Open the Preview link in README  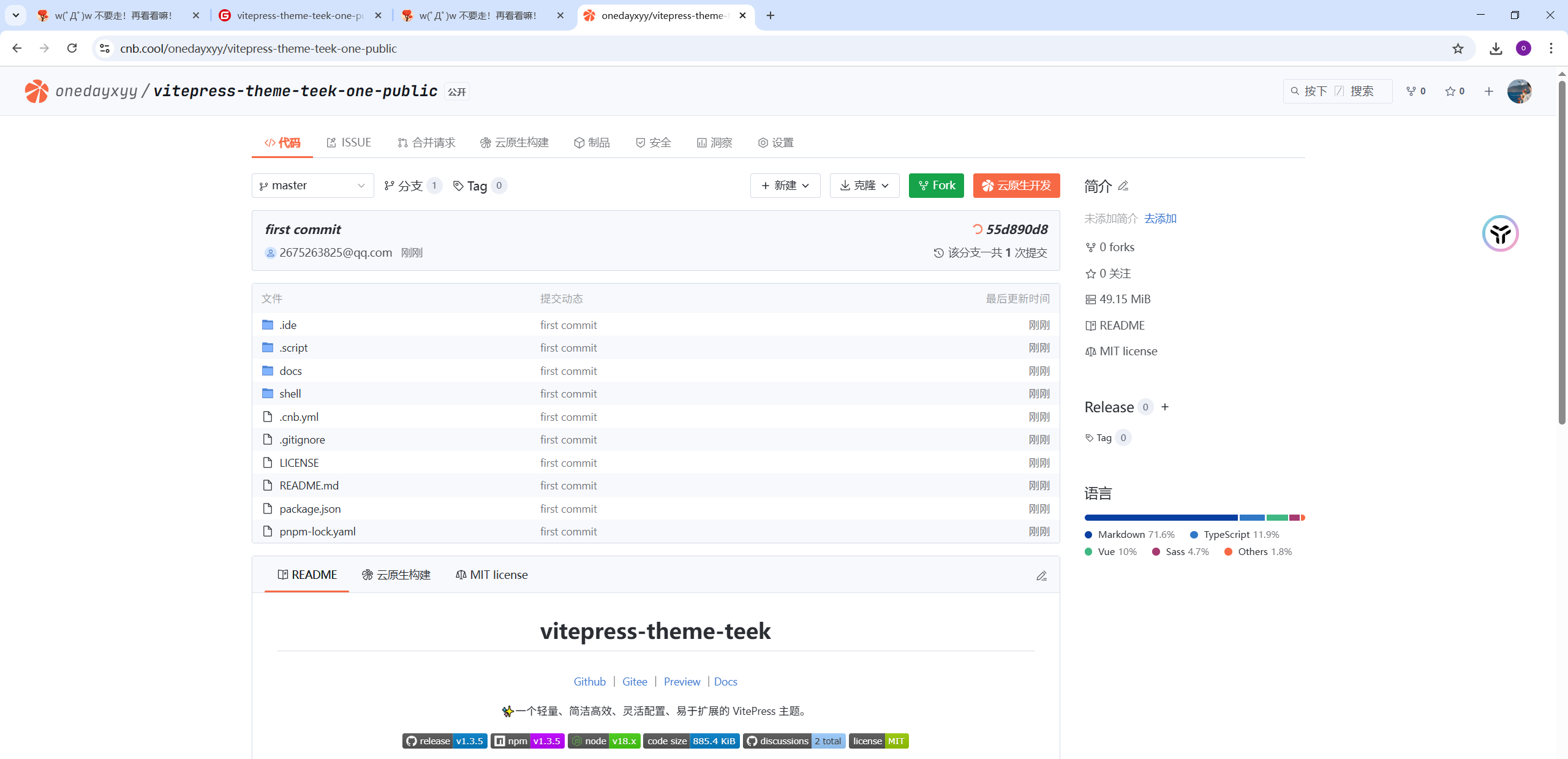click(682, 682)
